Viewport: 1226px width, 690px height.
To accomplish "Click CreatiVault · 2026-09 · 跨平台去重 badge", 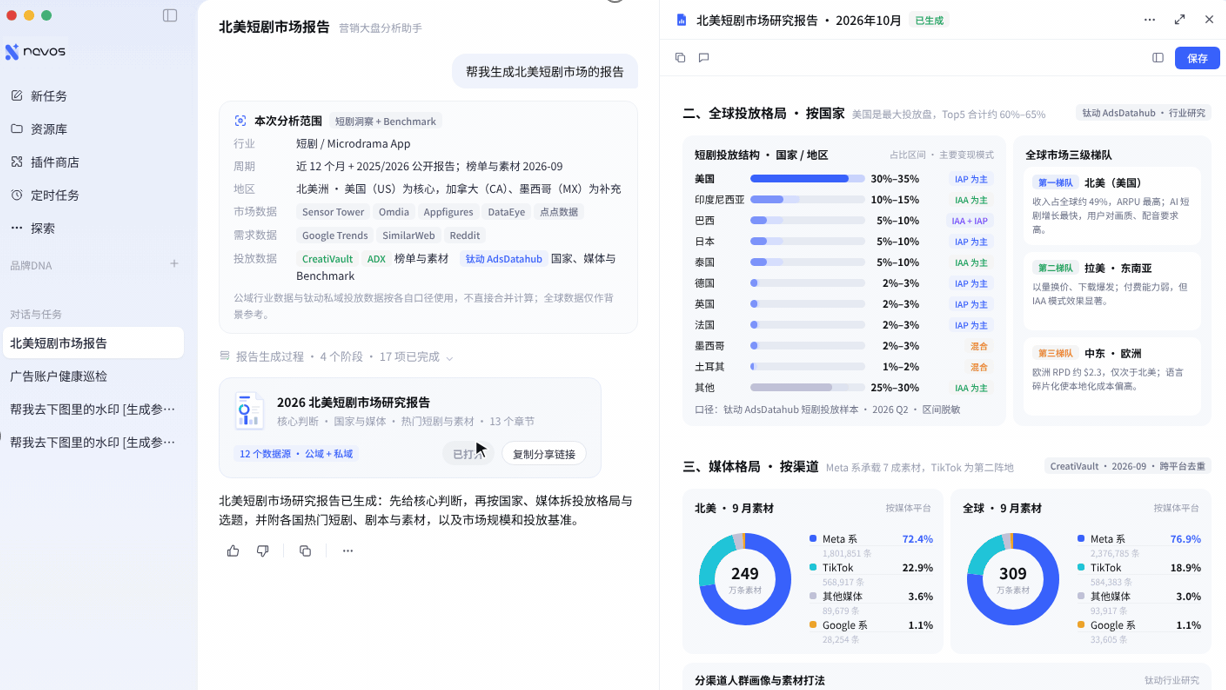I will (x=1128, y=466).
